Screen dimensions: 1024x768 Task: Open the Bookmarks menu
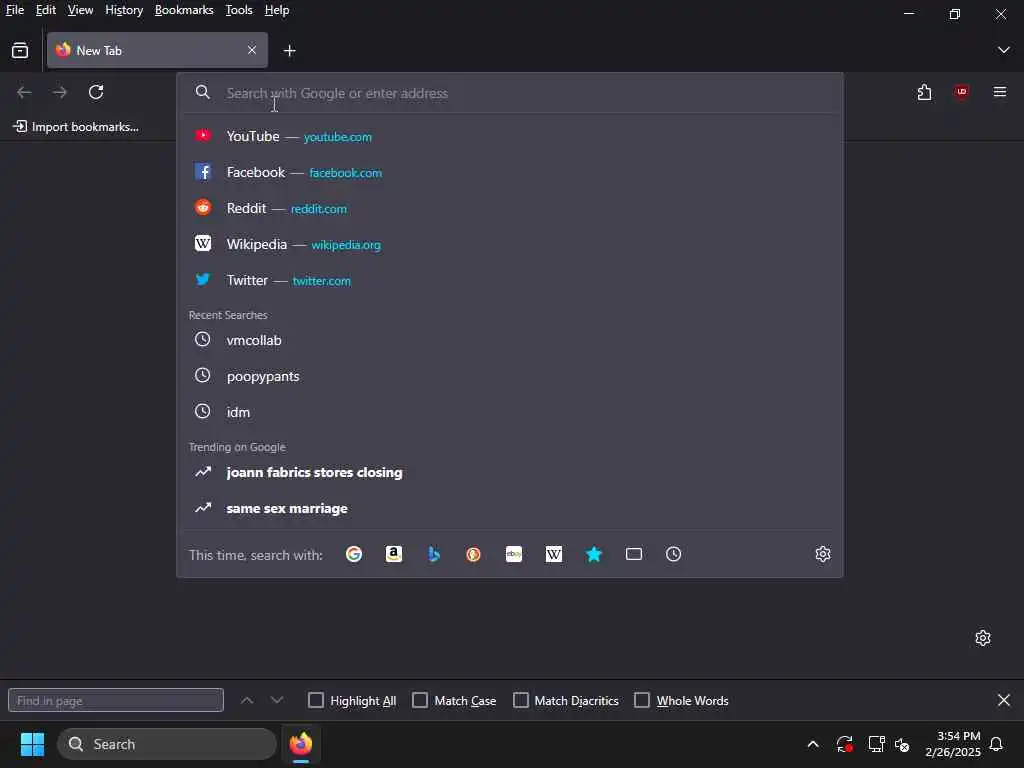(x=184, y=10)
